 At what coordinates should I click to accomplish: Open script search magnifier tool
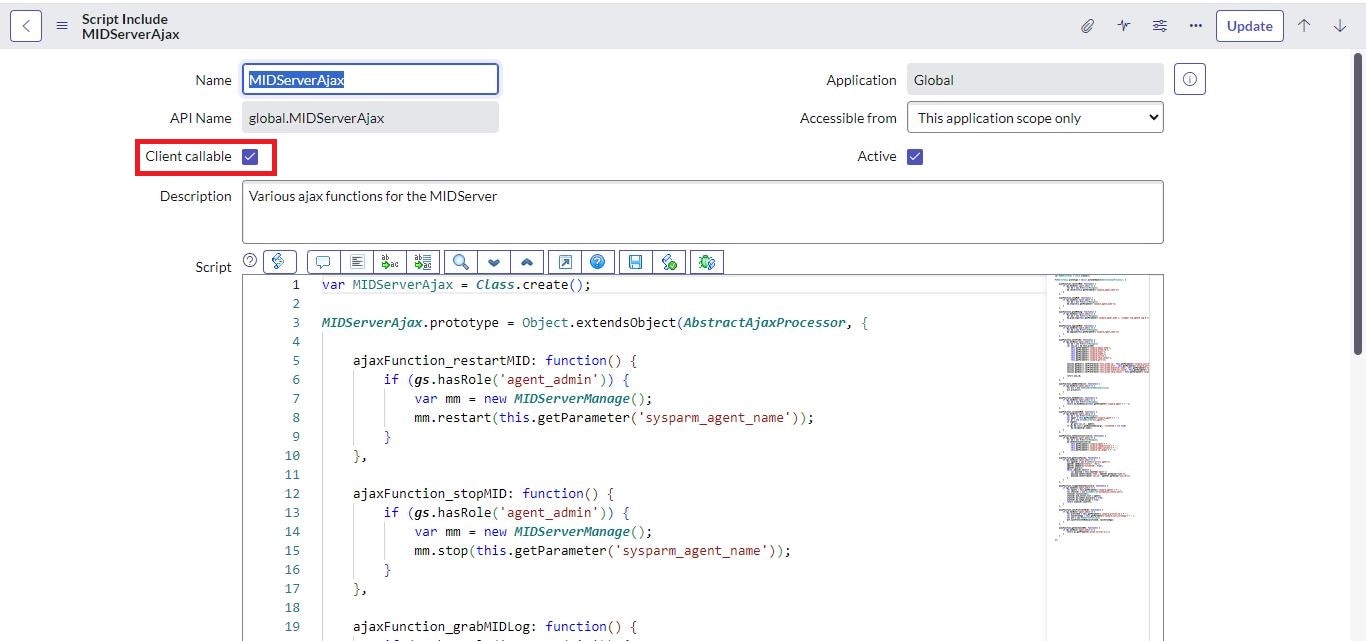point(460,262)
